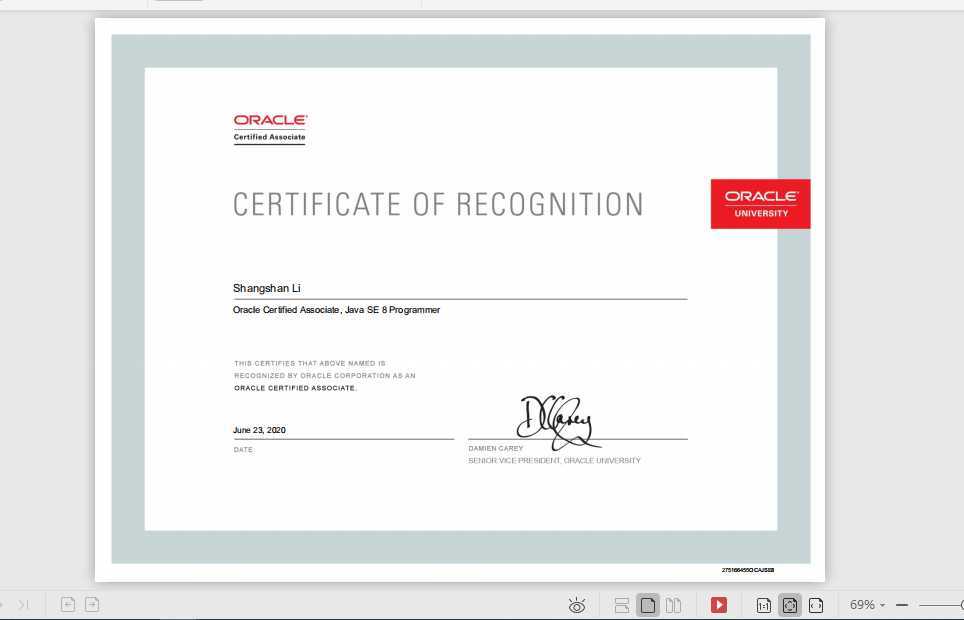The width and height of the screenshot is (964, 620).
Task: Click the name Shangshan Li
Action: coord(267,288)
